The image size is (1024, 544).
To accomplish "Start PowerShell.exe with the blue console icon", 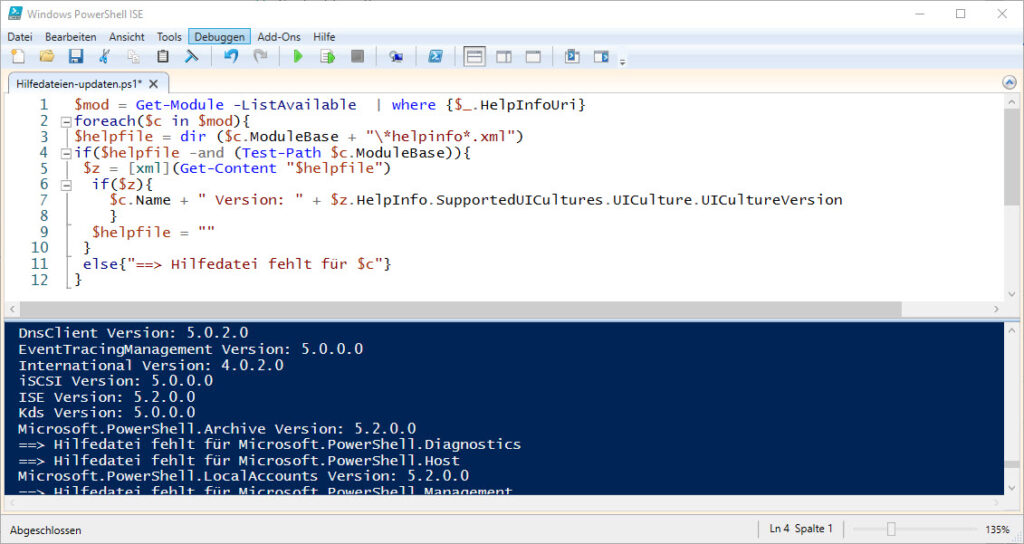I will tap(435, 57).
